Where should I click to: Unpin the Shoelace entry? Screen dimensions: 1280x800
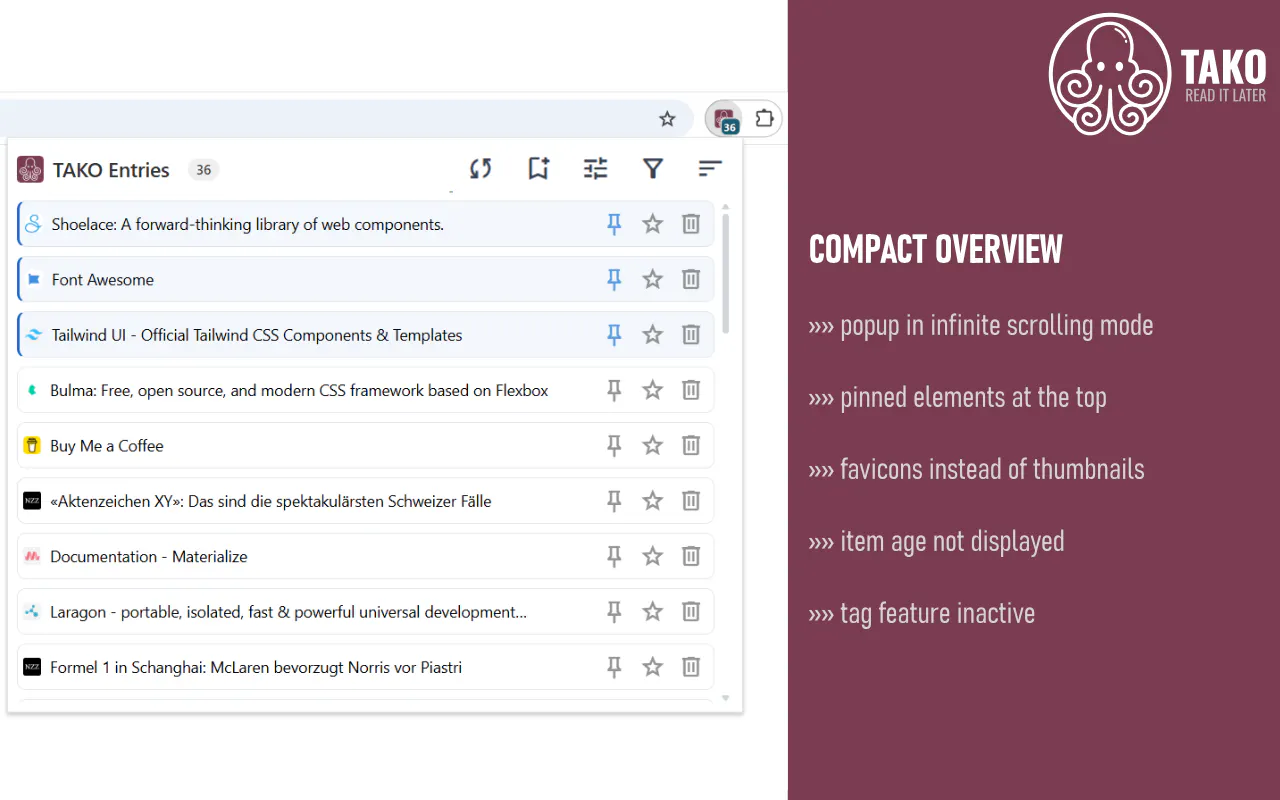[x=615, y=224]
